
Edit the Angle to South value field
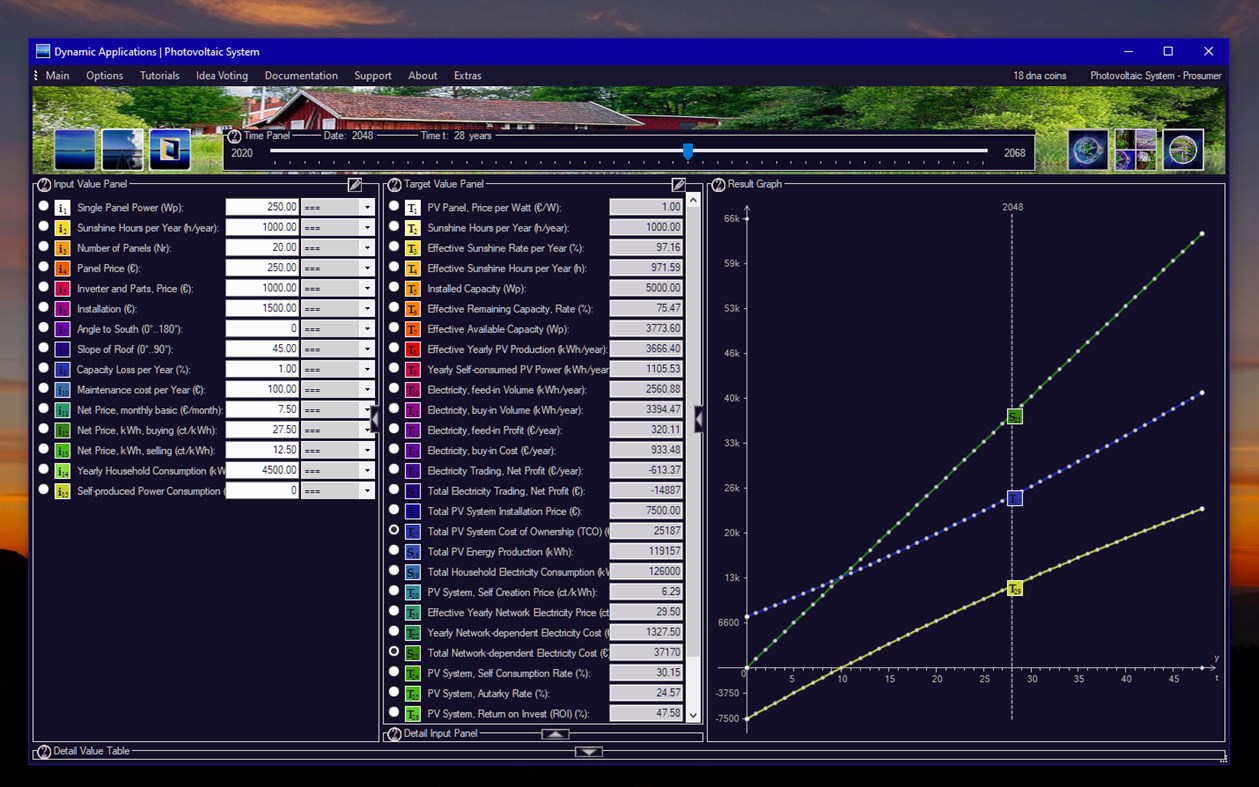click(263, 329)
